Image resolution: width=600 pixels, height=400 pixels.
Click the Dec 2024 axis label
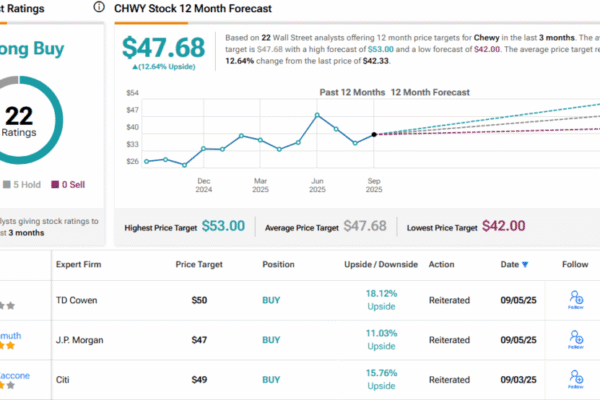[204, 185]
